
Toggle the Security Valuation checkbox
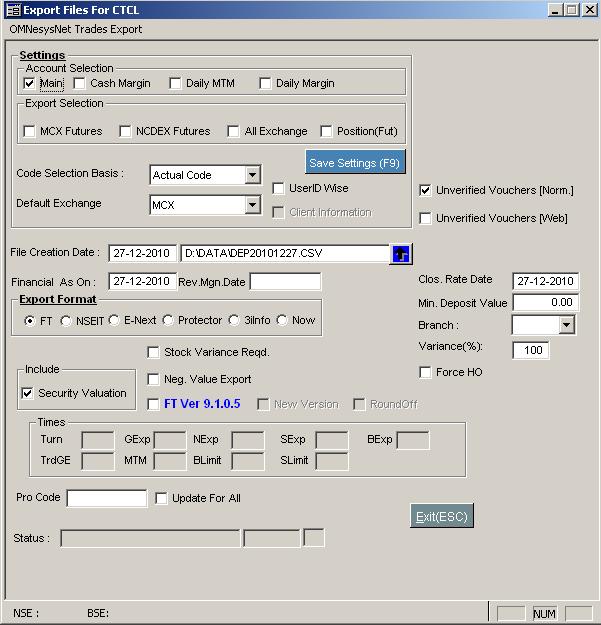point(28,394)
